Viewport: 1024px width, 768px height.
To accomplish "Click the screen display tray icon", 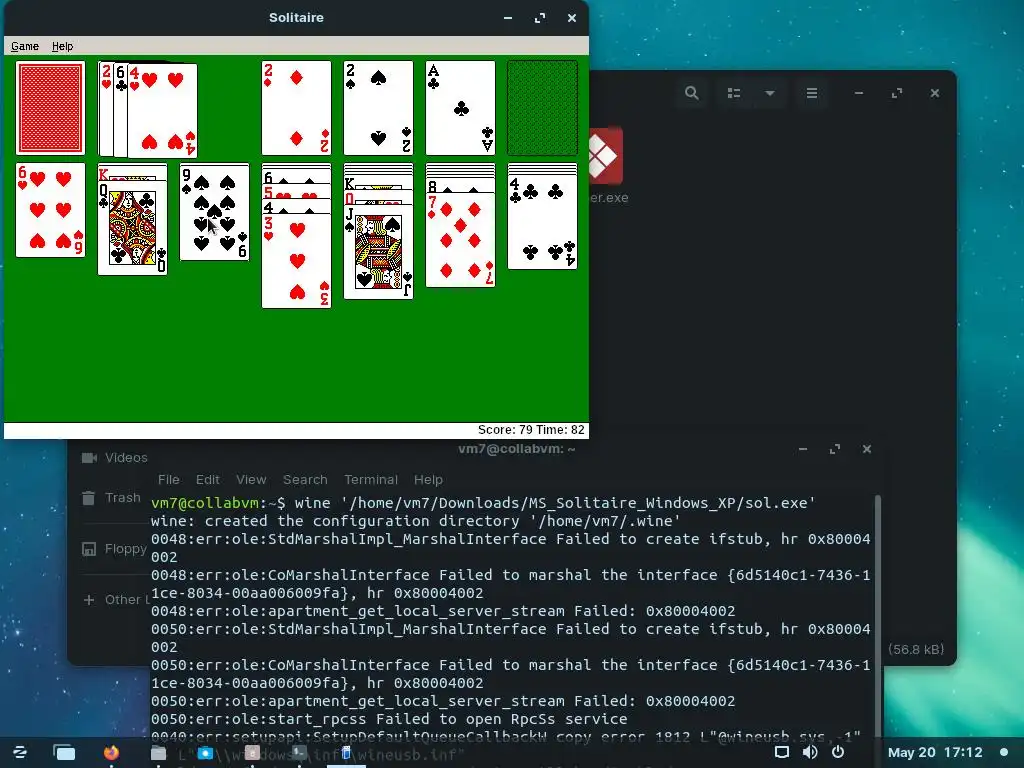I will [x=782, y=752].
